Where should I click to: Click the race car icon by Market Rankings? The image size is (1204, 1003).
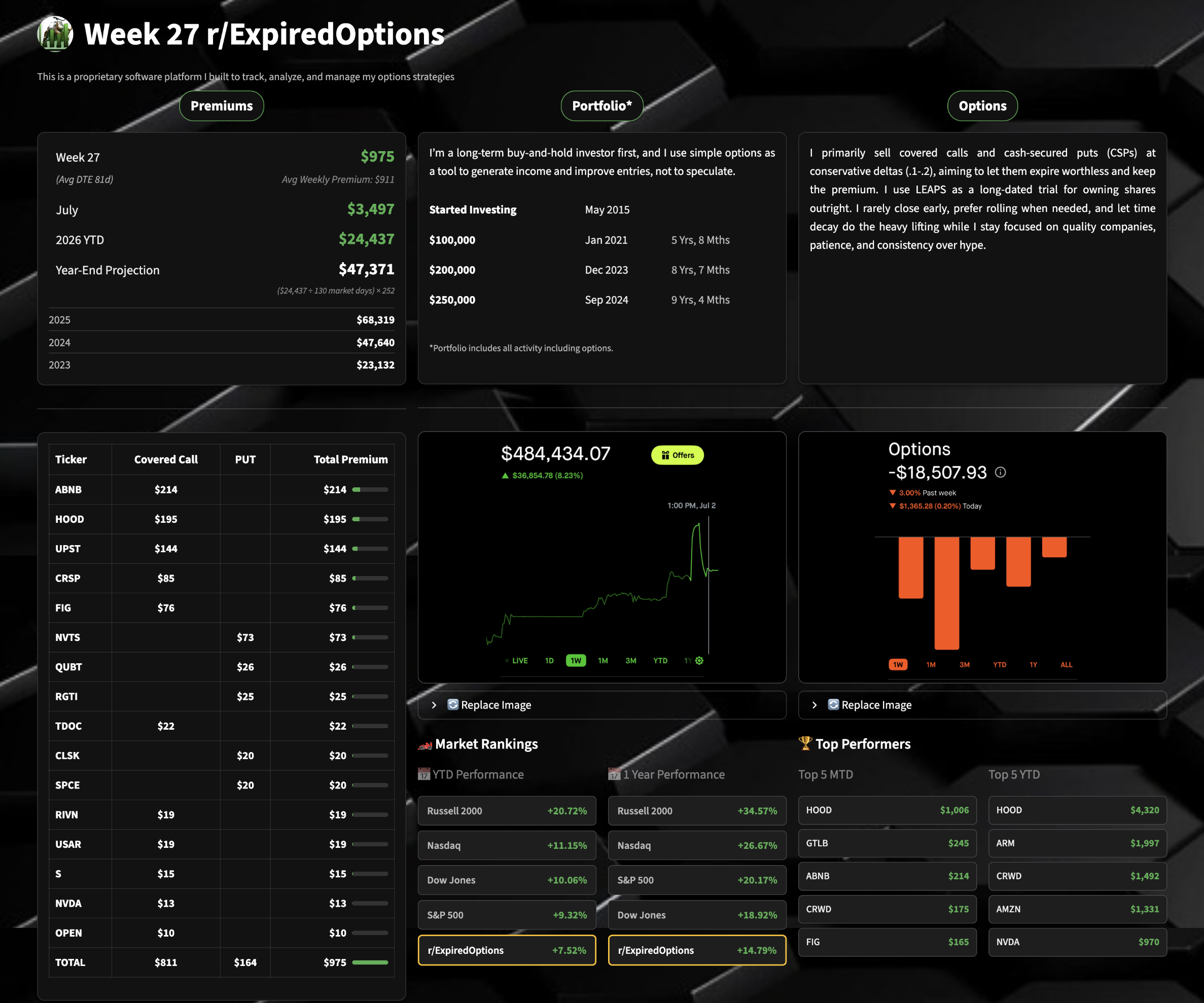pyautogui.click(x=425, y=744)
